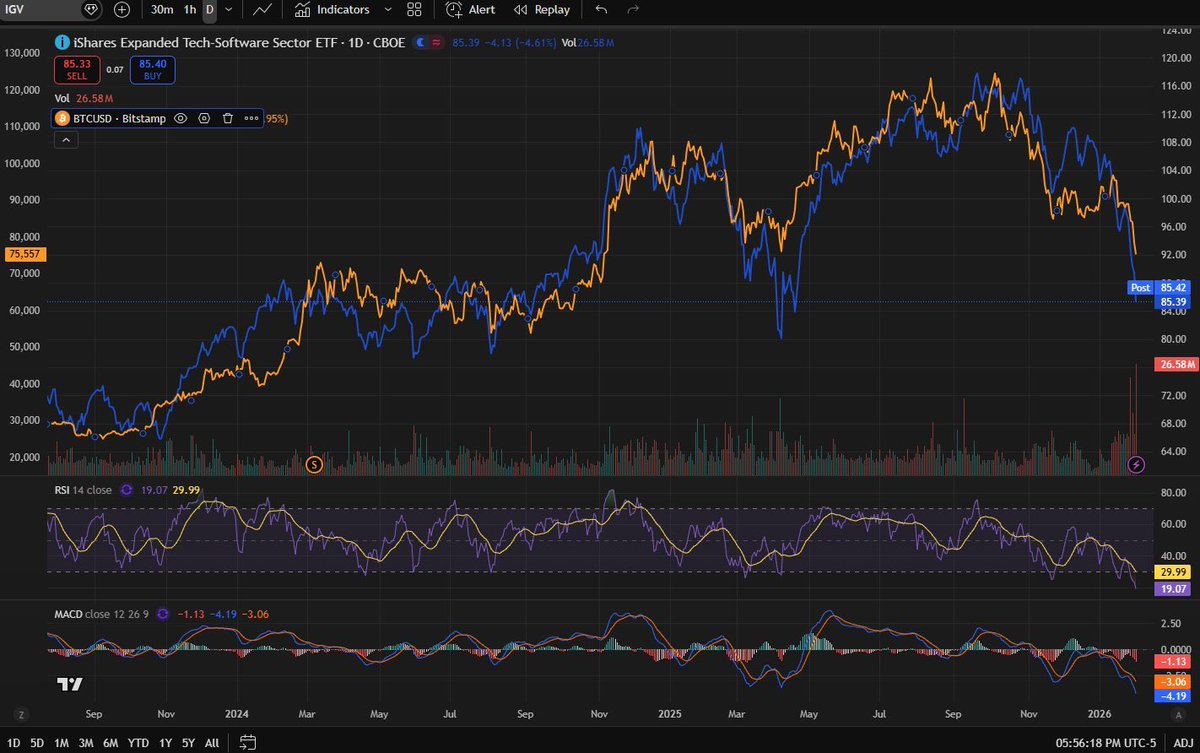
Task: Click the orange S split marker on the time axis
Action: click(314, 464)
